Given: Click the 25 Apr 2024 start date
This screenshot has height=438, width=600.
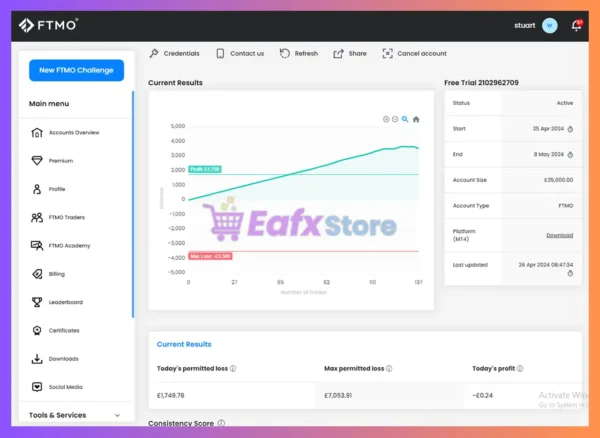Looking at the screenshot, I should click(548, 129).
